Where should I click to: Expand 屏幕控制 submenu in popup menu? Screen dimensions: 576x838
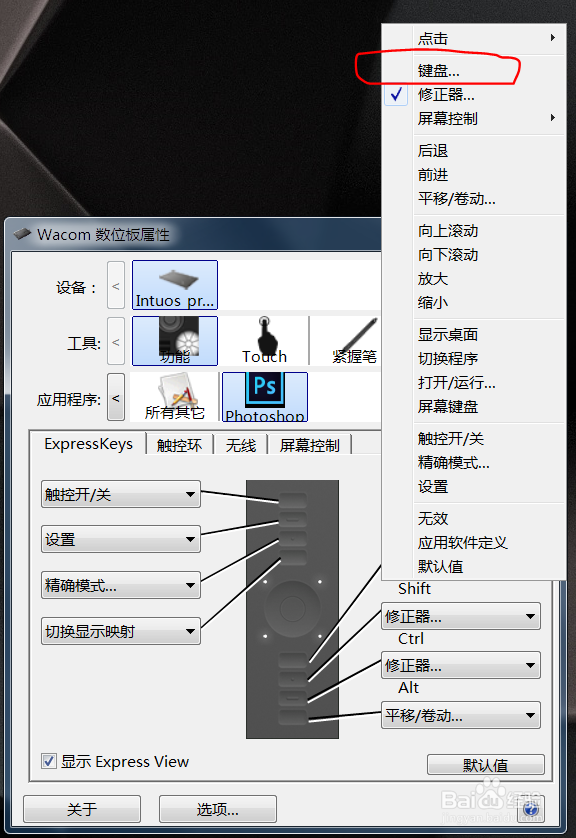click(474, 118)
